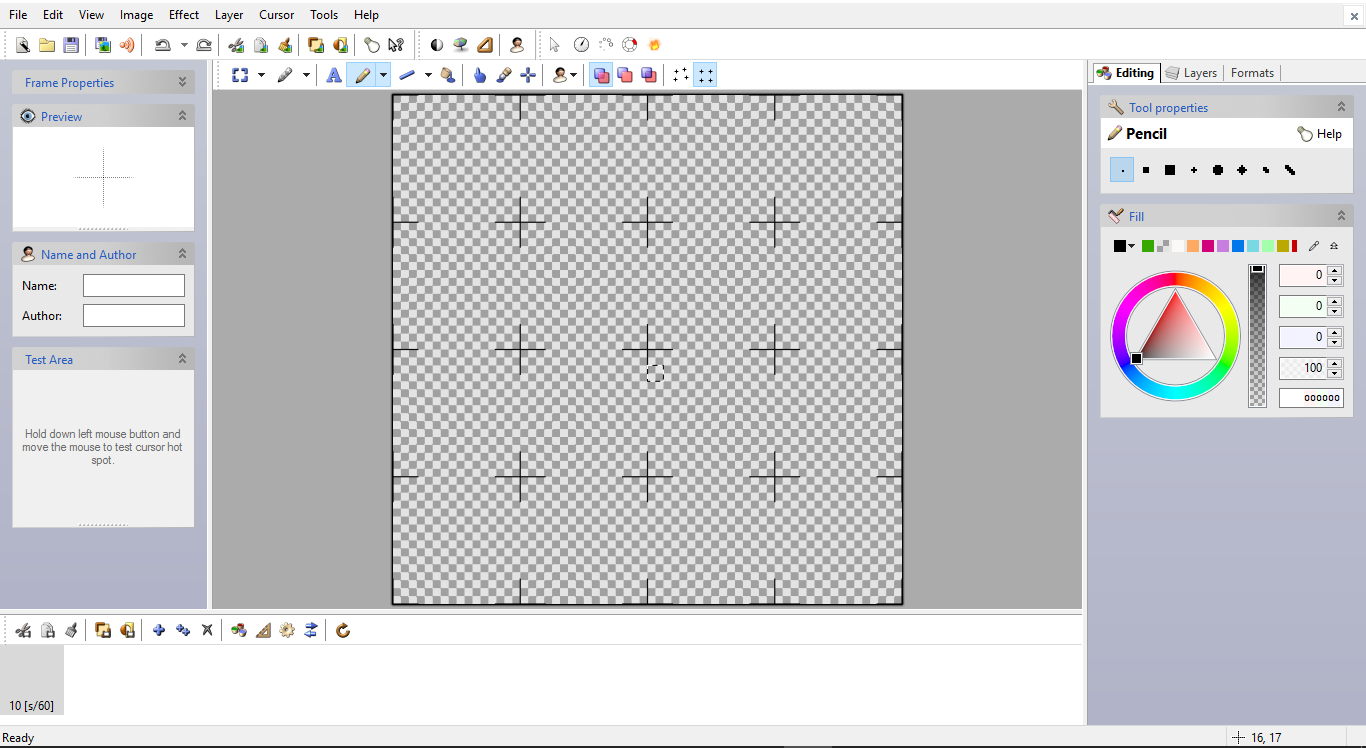Click the blue pointing hand tool
Viewport: 1366px width, 748px height.
[480, 75]
